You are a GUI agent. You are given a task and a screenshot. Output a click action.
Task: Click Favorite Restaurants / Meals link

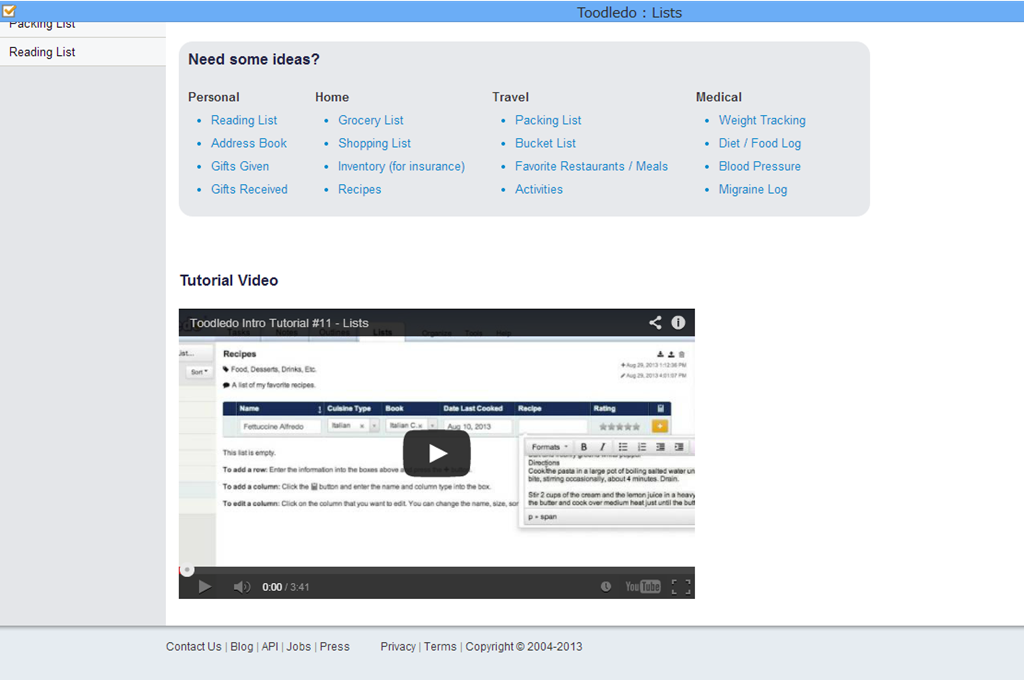(x=592, y=166)
